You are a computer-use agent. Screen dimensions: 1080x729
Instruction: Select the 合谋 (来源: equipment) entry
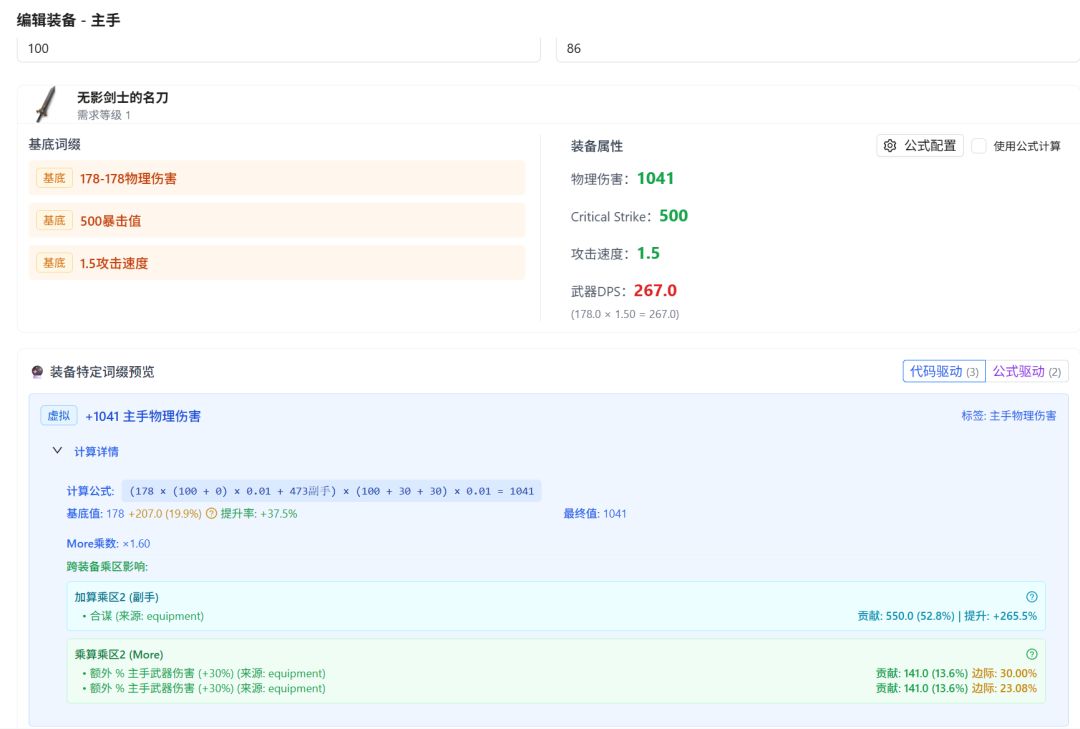tap(143, 616)
